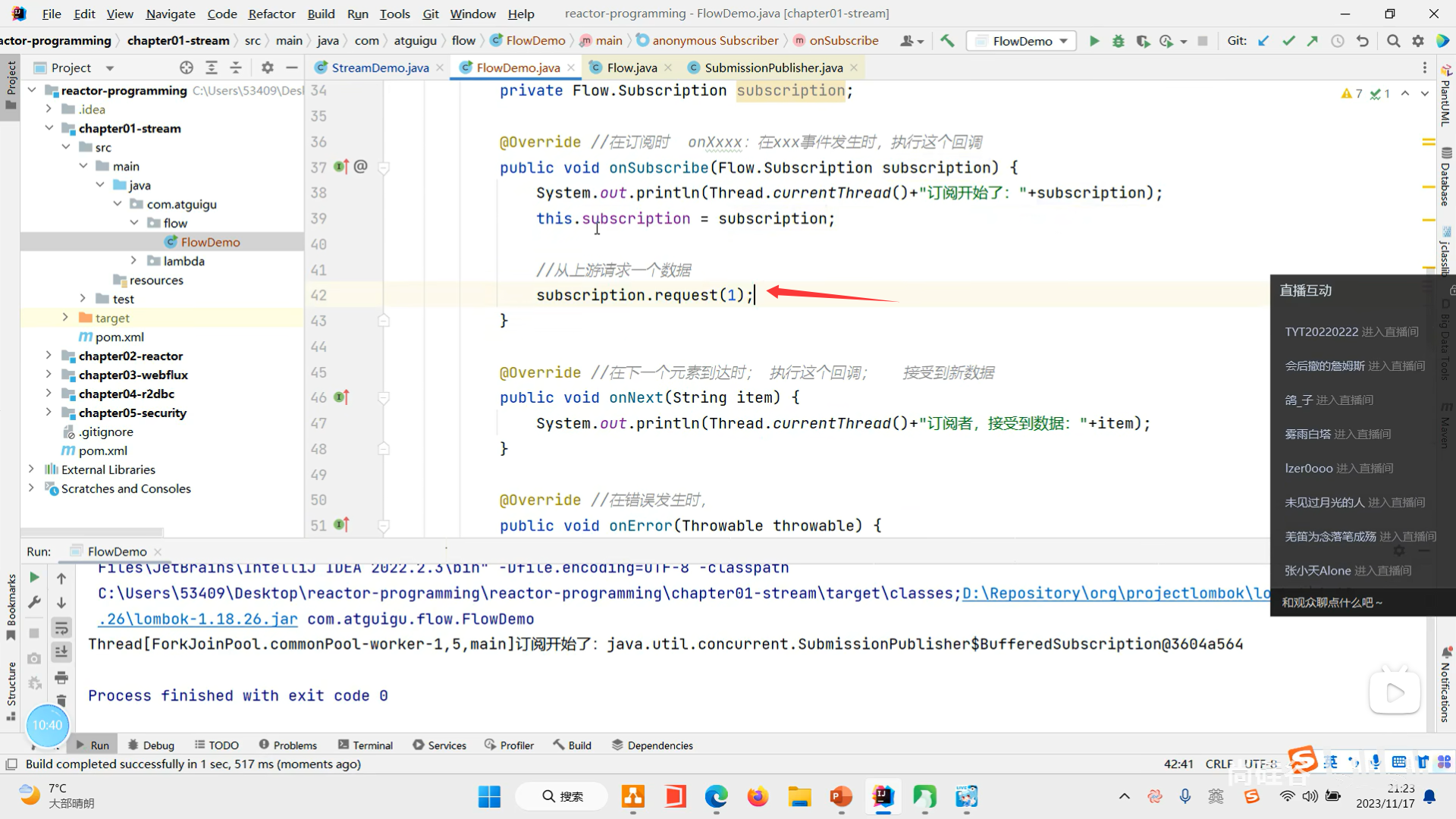Toggle soft-wrap in the Run console
Screen dimensions: 1456x819
tap(61, 627)
